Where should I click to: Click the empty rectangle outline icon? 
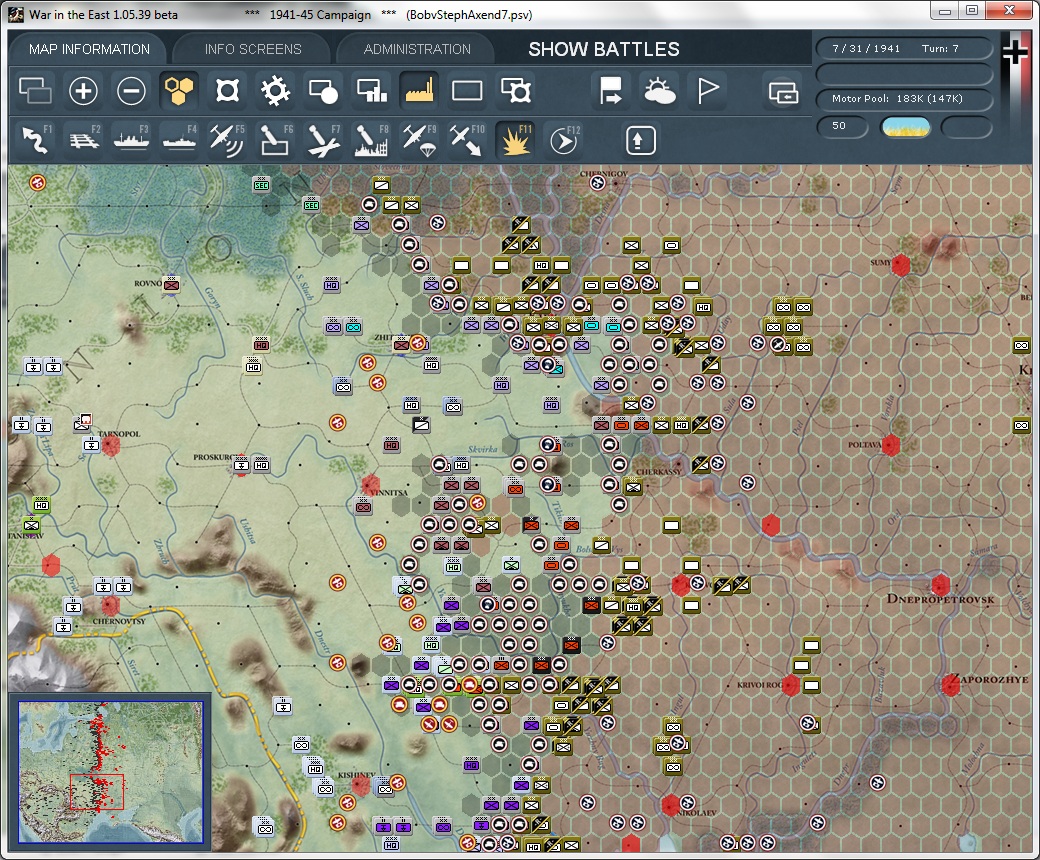[467, 91]
